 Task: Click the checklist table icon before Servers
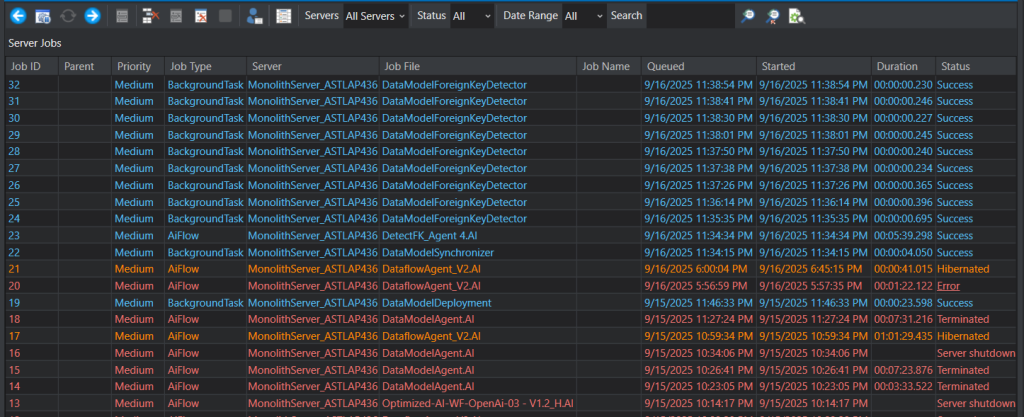point(283,16)
